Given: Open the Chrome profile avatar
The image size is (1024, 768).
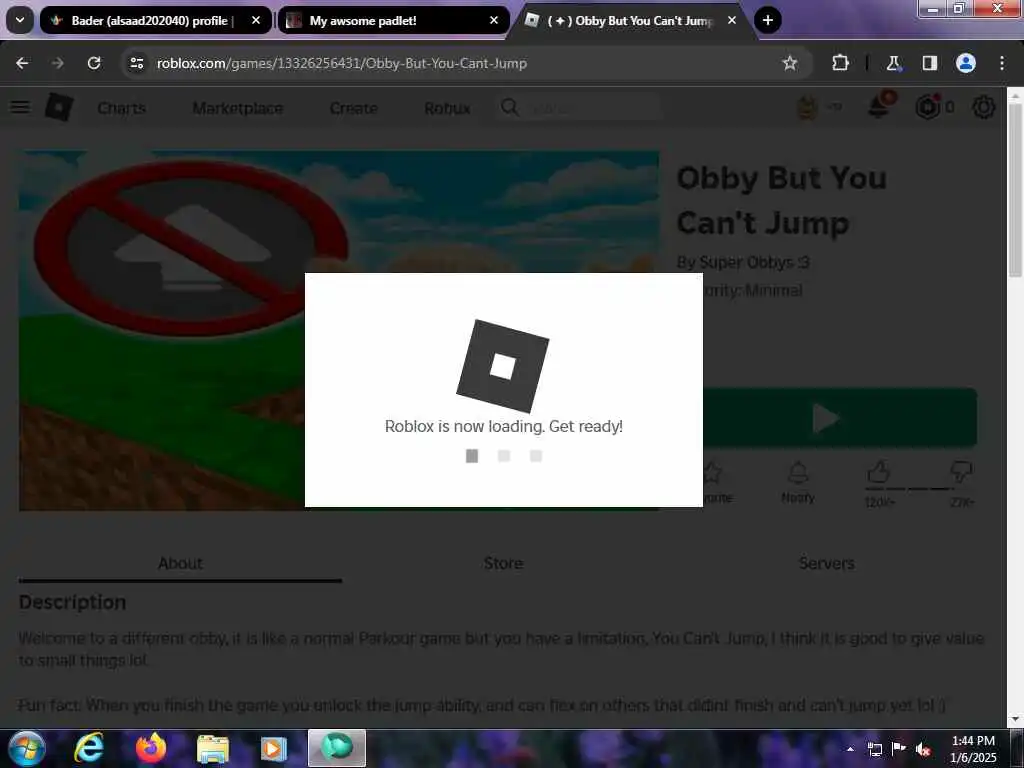Looking at the screenshot, I should 966,63.
